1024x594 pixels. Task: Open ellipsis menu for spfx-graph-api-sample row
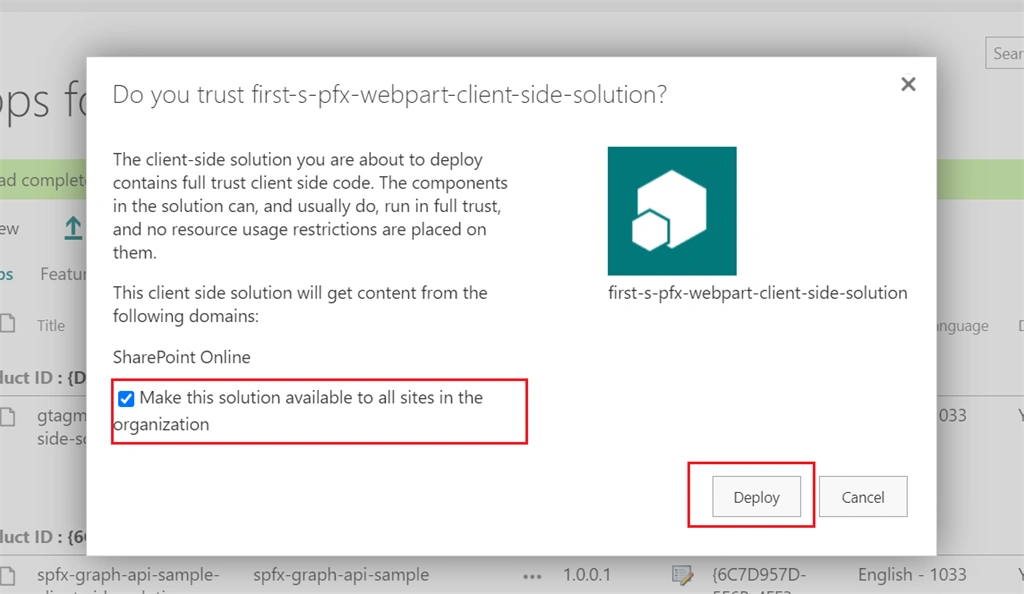(532, 576)
